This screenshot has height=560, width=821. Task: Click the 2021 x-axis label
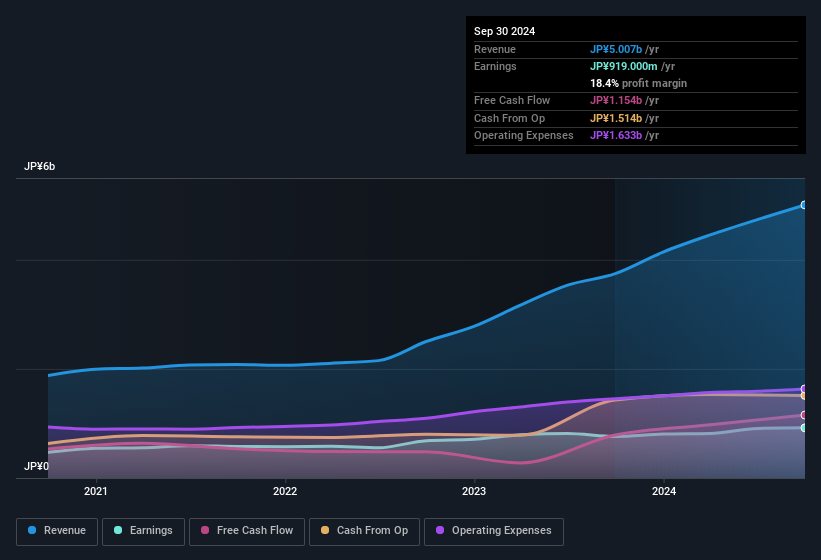[96, 491]
